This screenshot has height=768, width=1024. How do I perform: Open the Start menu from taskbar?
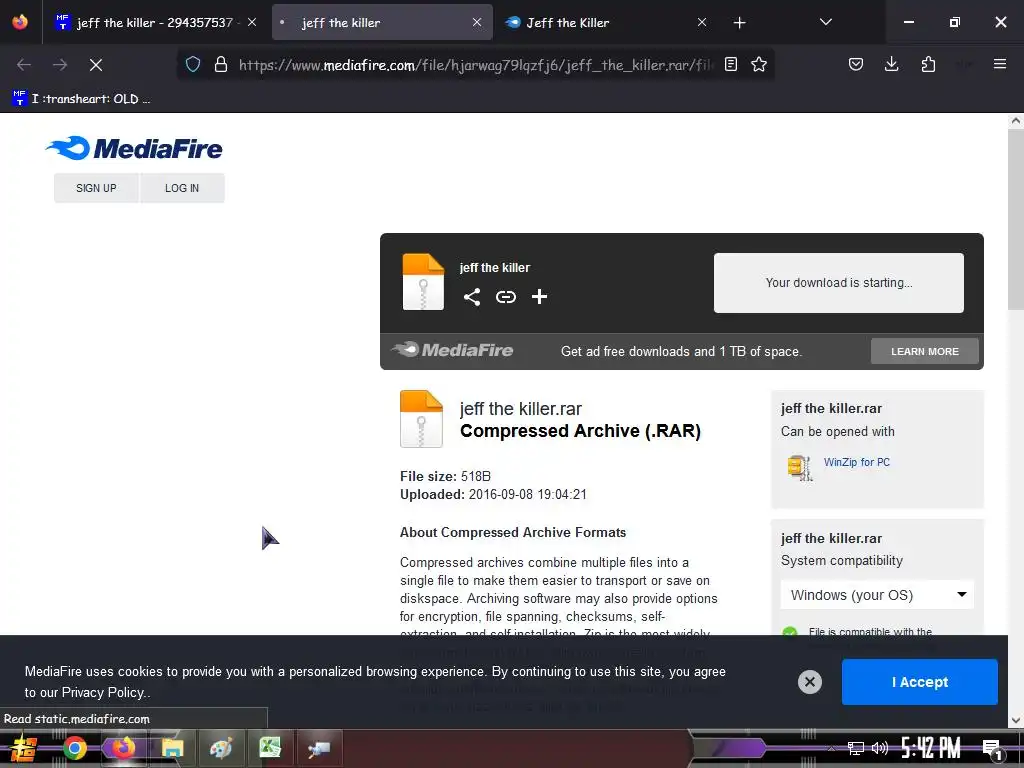pos(24,749)
